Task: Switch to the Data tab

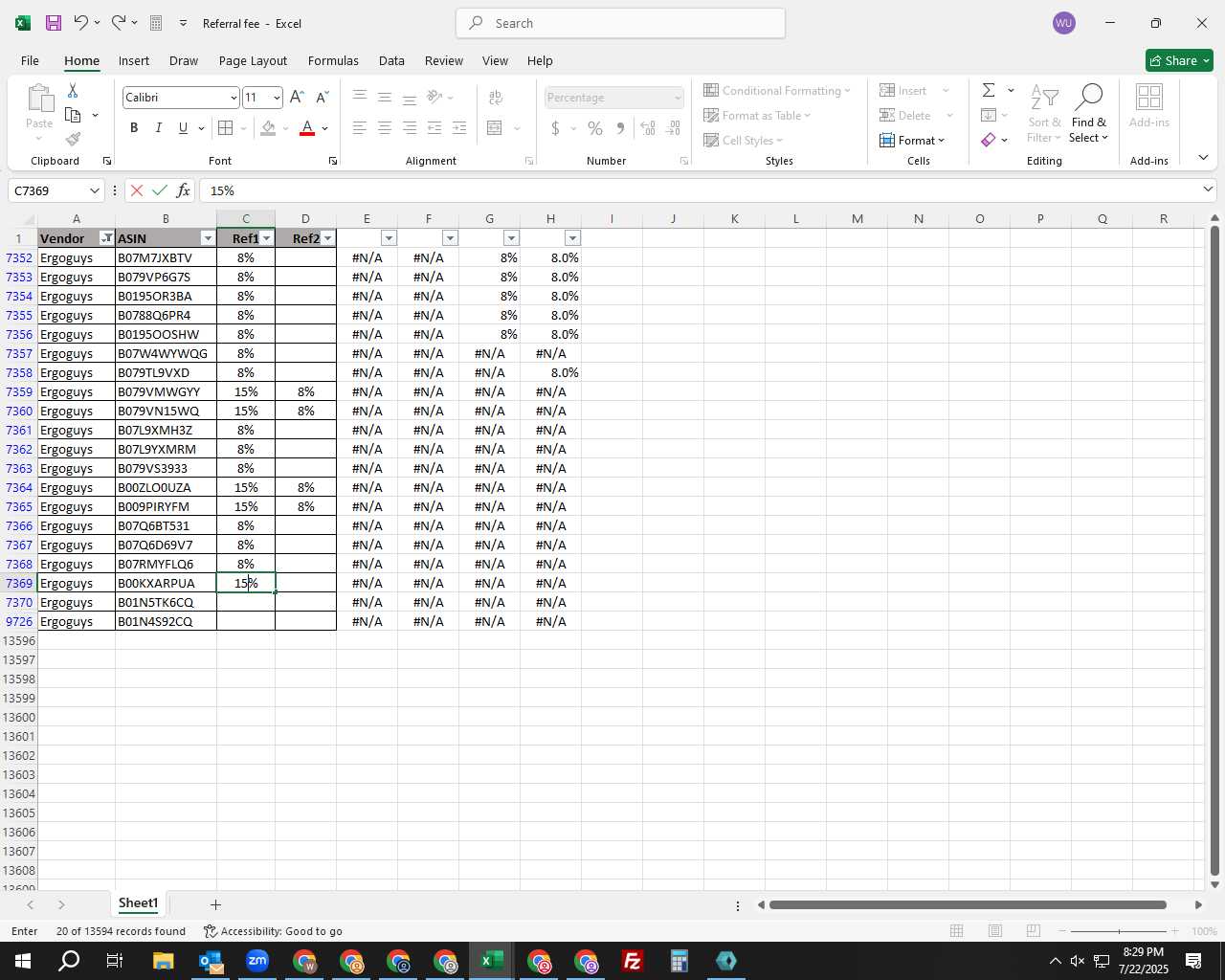Action: 391,60
